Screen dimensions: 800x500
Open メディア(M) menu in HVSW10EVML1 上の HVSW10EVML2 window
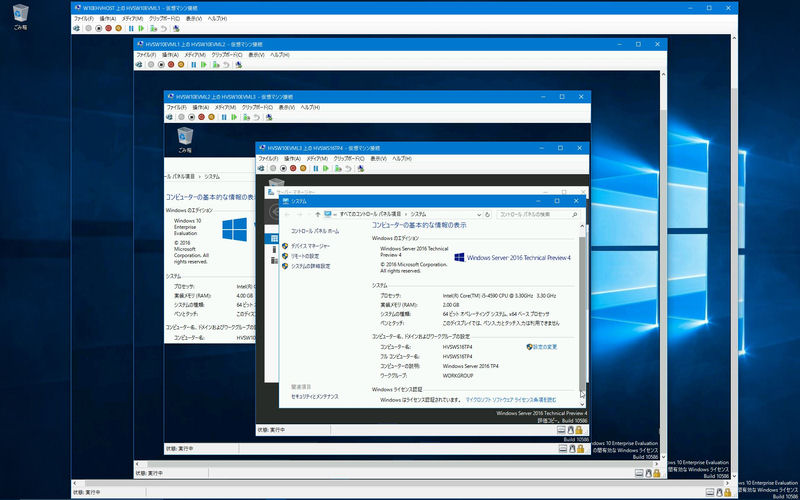tap(194, 55)
